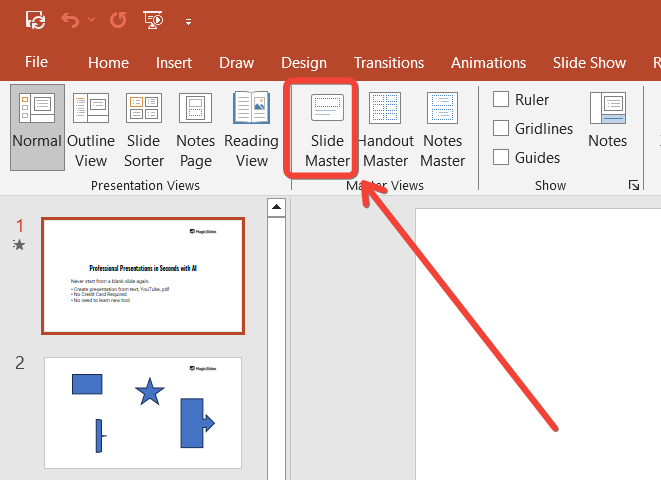Start presentation from beginning in Quick Access
This screenshot has height=480, width=661.
point(153,20)
